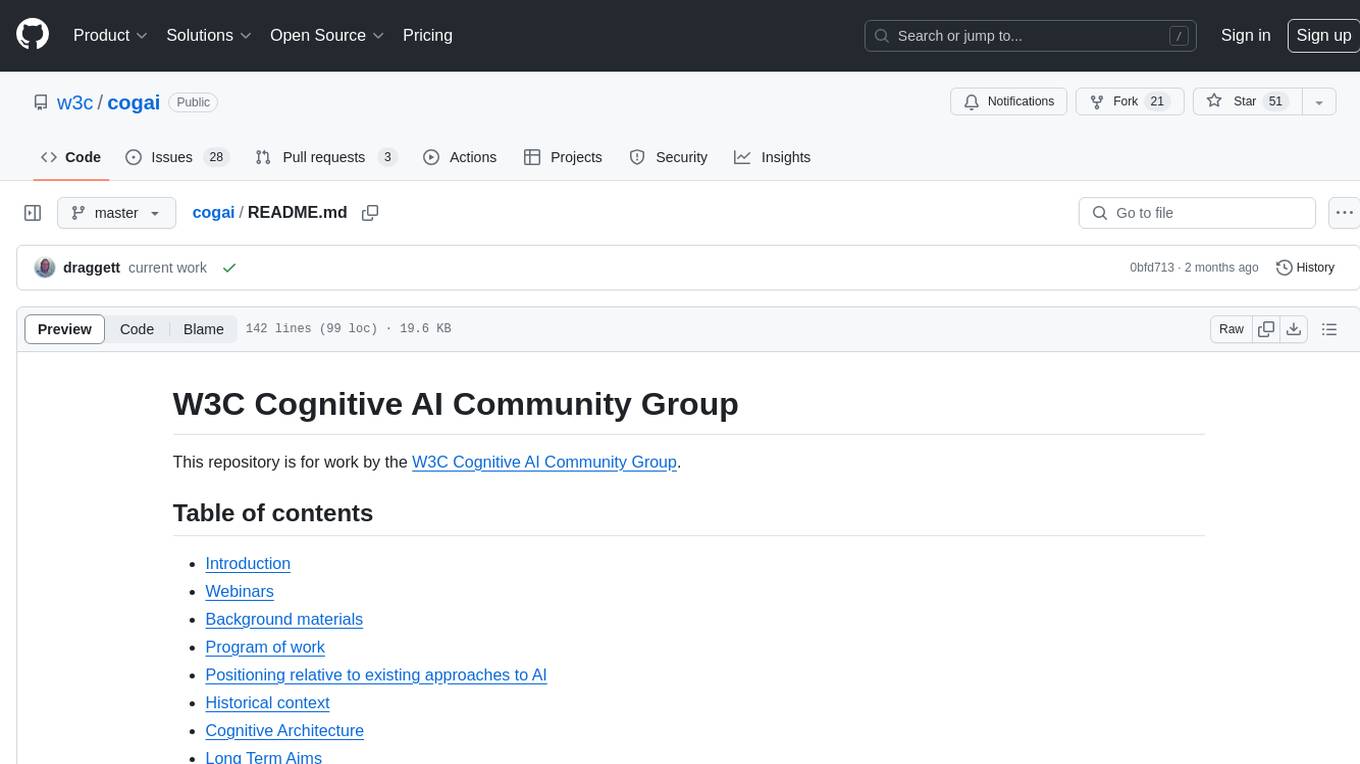Switch to Code view
1360x764 pixels.
(x=137, y=329)
